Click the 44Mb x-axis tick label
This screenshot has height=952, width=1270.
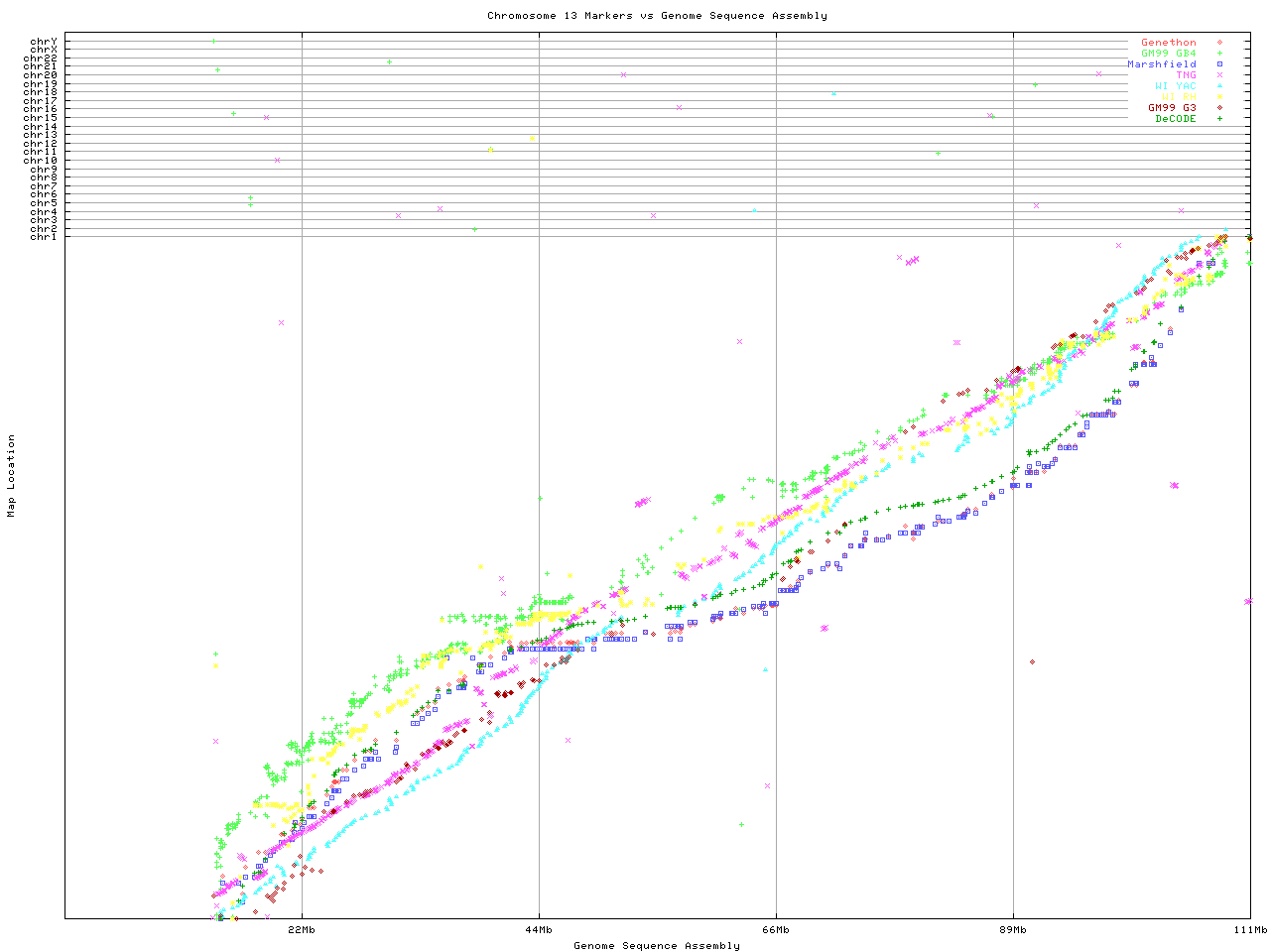(x=539, y=930)
